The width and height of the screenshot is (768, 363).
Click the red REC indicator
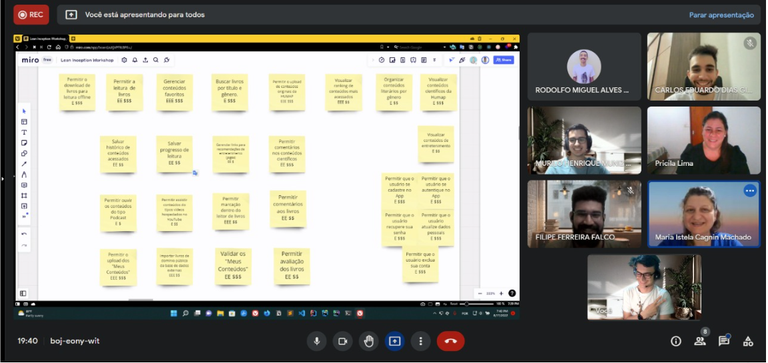[x=31, y=15]
